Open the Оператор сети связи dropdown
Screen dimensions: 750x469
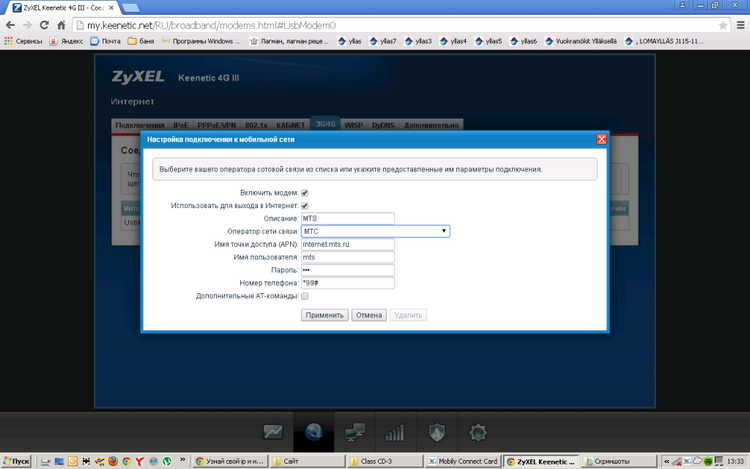point(375,231)
